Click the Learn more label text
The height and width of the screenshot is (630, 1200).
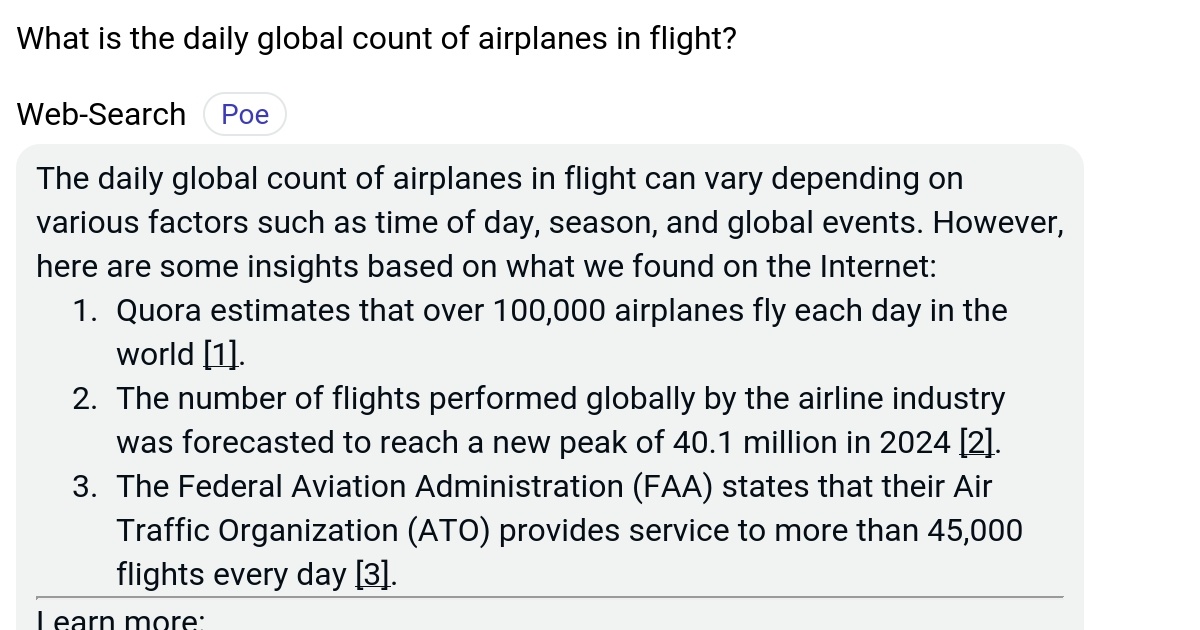[119, 620]
